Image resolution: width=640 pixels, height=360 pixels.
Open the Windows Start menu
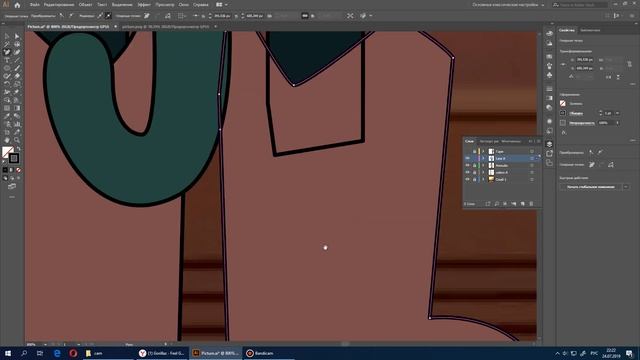point(8,353)
